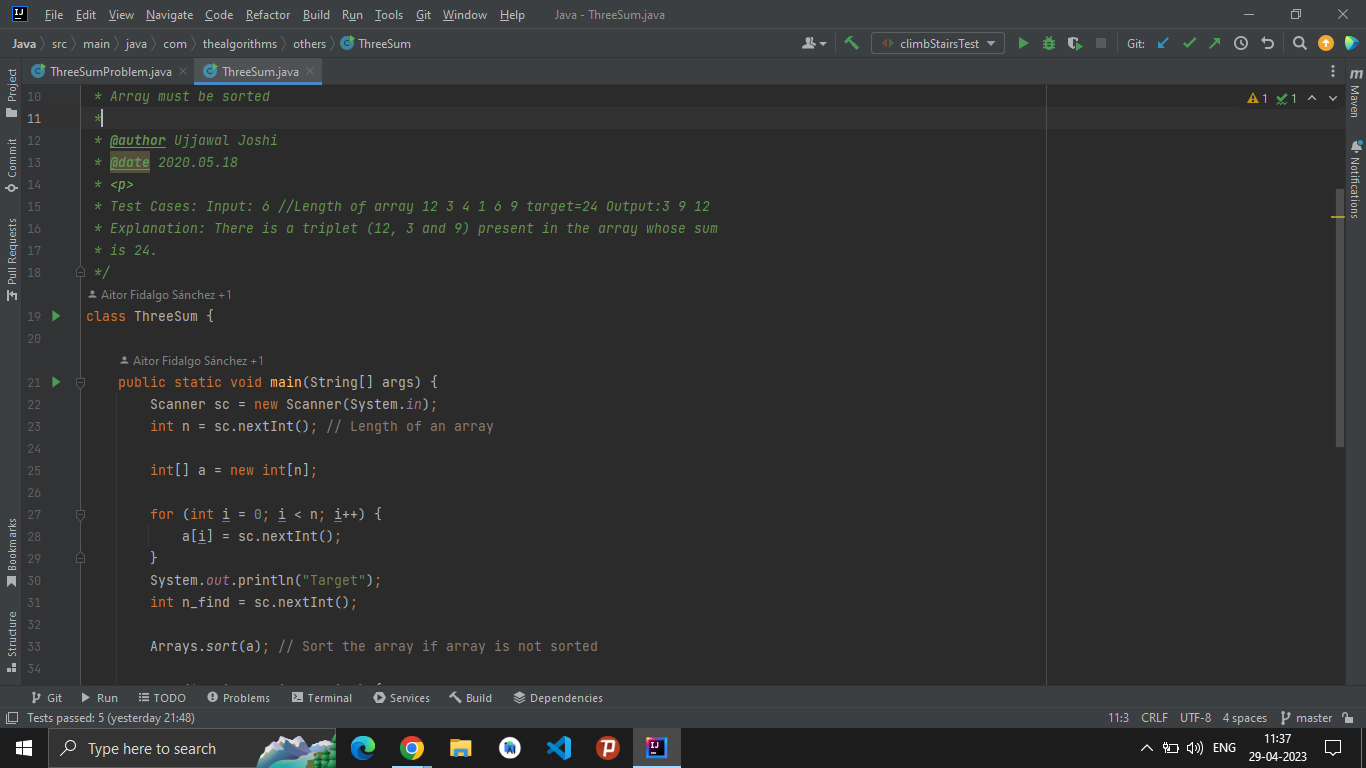1366x768 pixels.
Task: Open the master Git branch popup
Action: [1306, 718]
